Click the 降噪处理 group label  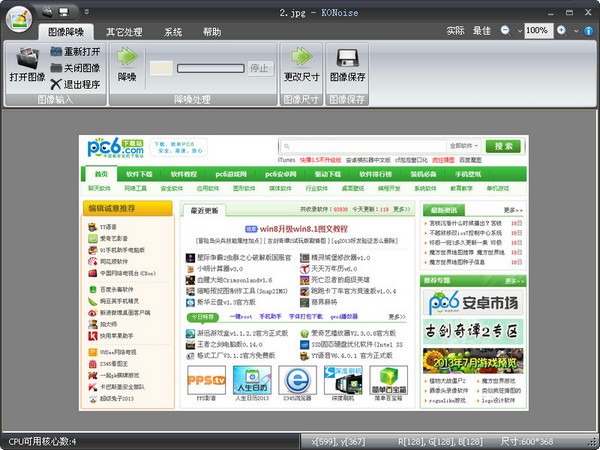tap(192, 100)
